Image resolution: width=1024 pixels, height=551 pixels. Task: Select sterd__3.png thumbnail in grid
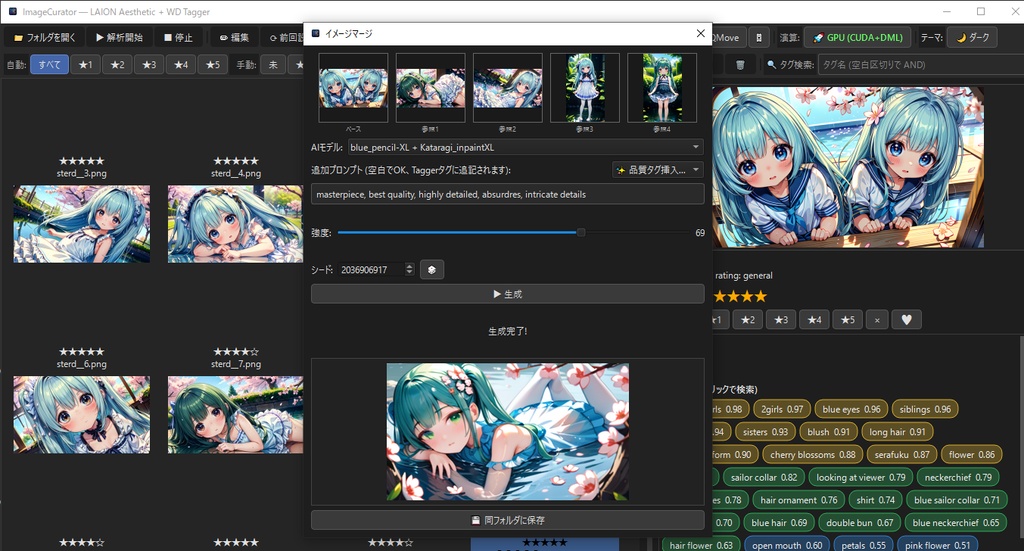coord(82,224)
